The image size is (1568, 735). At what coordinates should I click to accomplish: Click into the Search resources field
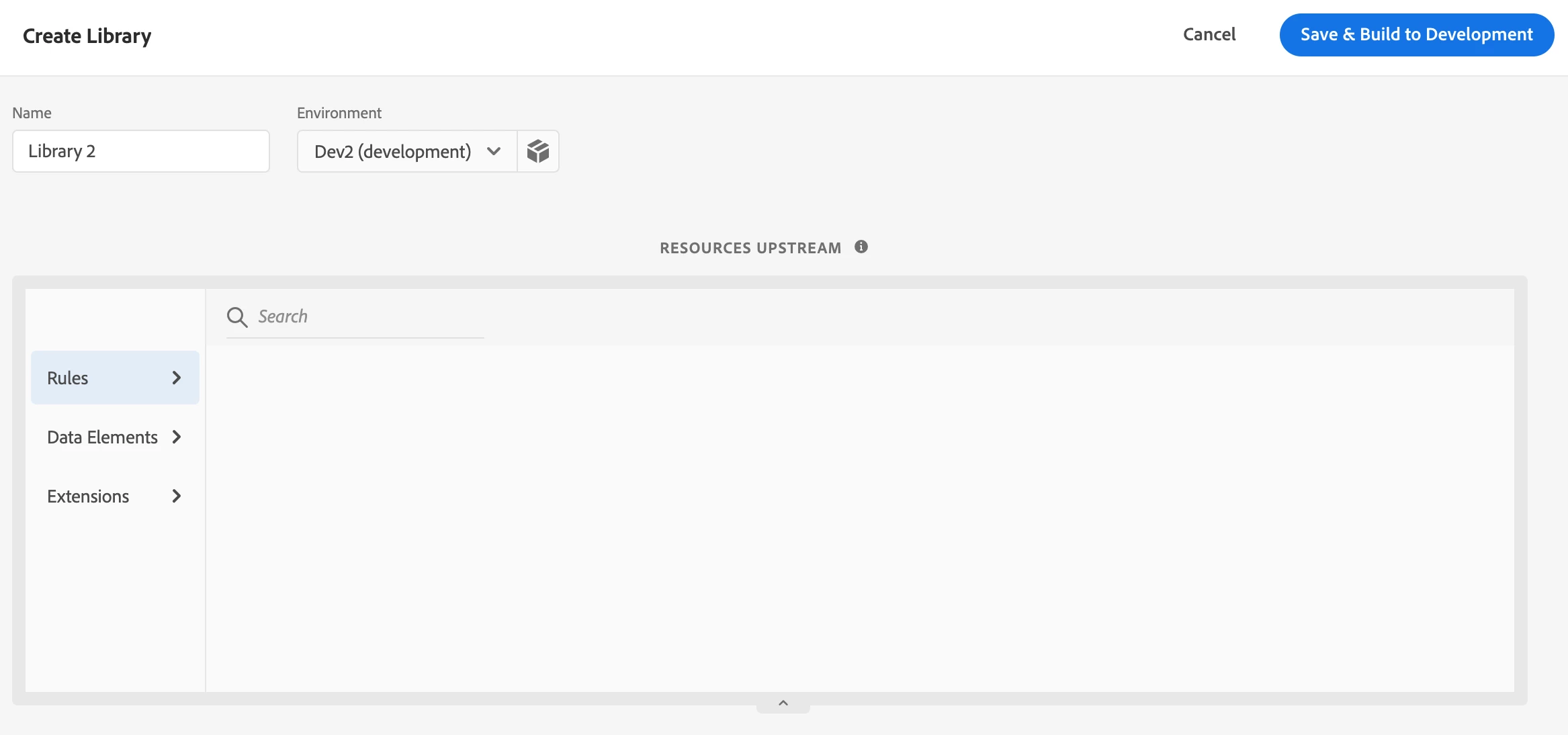point(369,316)
